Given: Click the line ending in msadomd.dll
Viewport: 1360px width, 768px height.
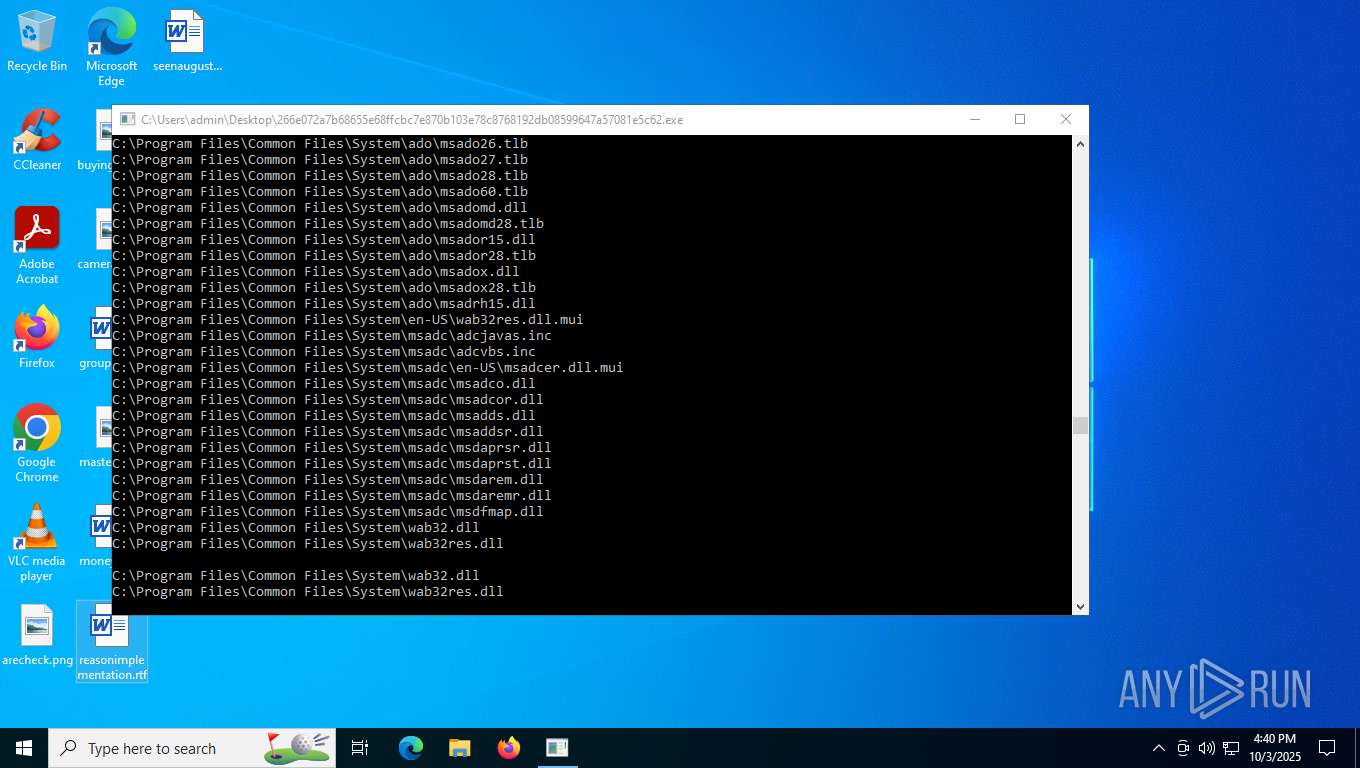Looking at the screenshot, I should (x=320, y=208).
